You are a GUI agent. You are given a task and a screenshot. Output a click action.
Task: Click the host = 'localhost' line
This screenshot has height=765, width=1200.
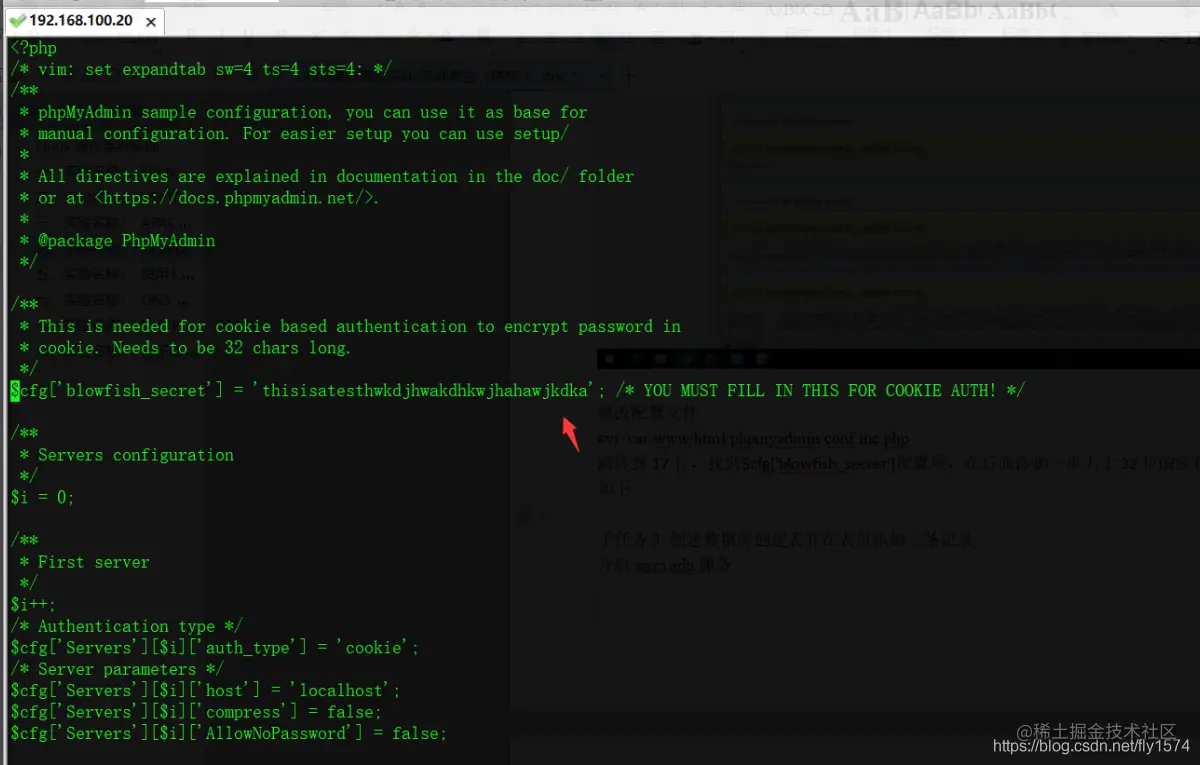[x=206, y=691]
